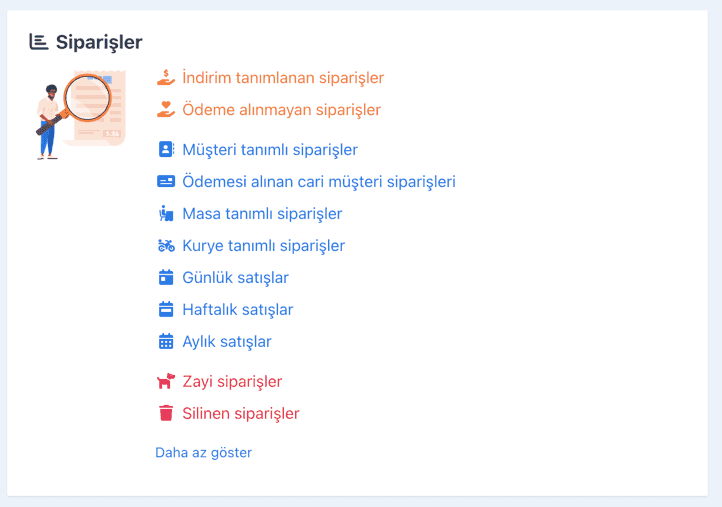This screenshot has width=722, height=507.
Task: Open Ödemesi alınan cari müşteri siparişleri
Action: pos(319,182)
